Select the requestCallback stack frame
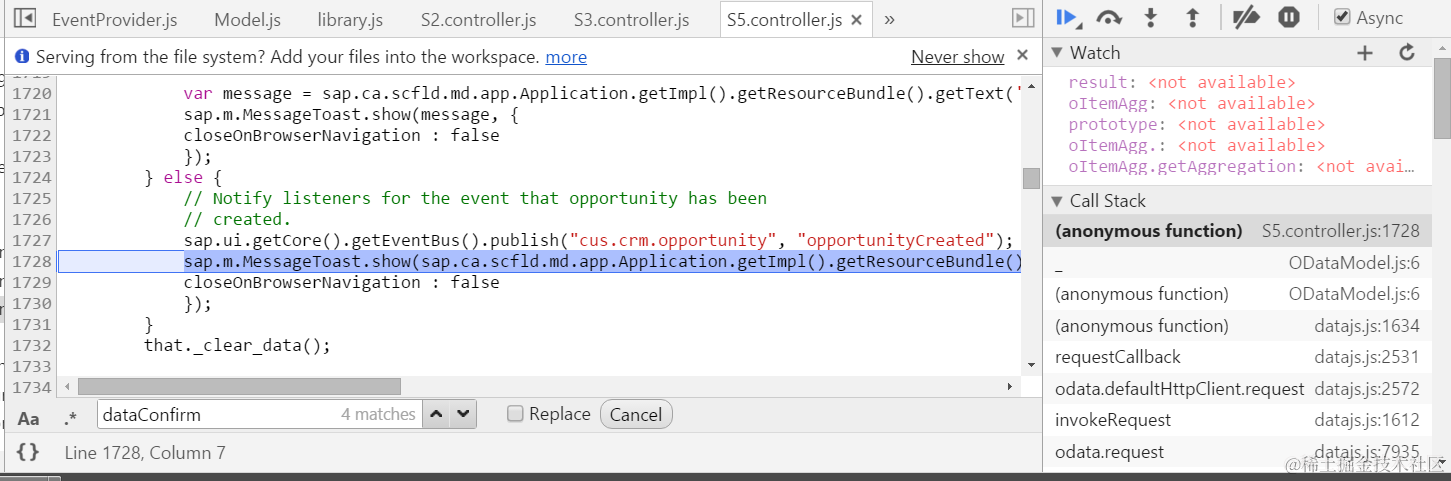1451x481 pixels. 1237,357
